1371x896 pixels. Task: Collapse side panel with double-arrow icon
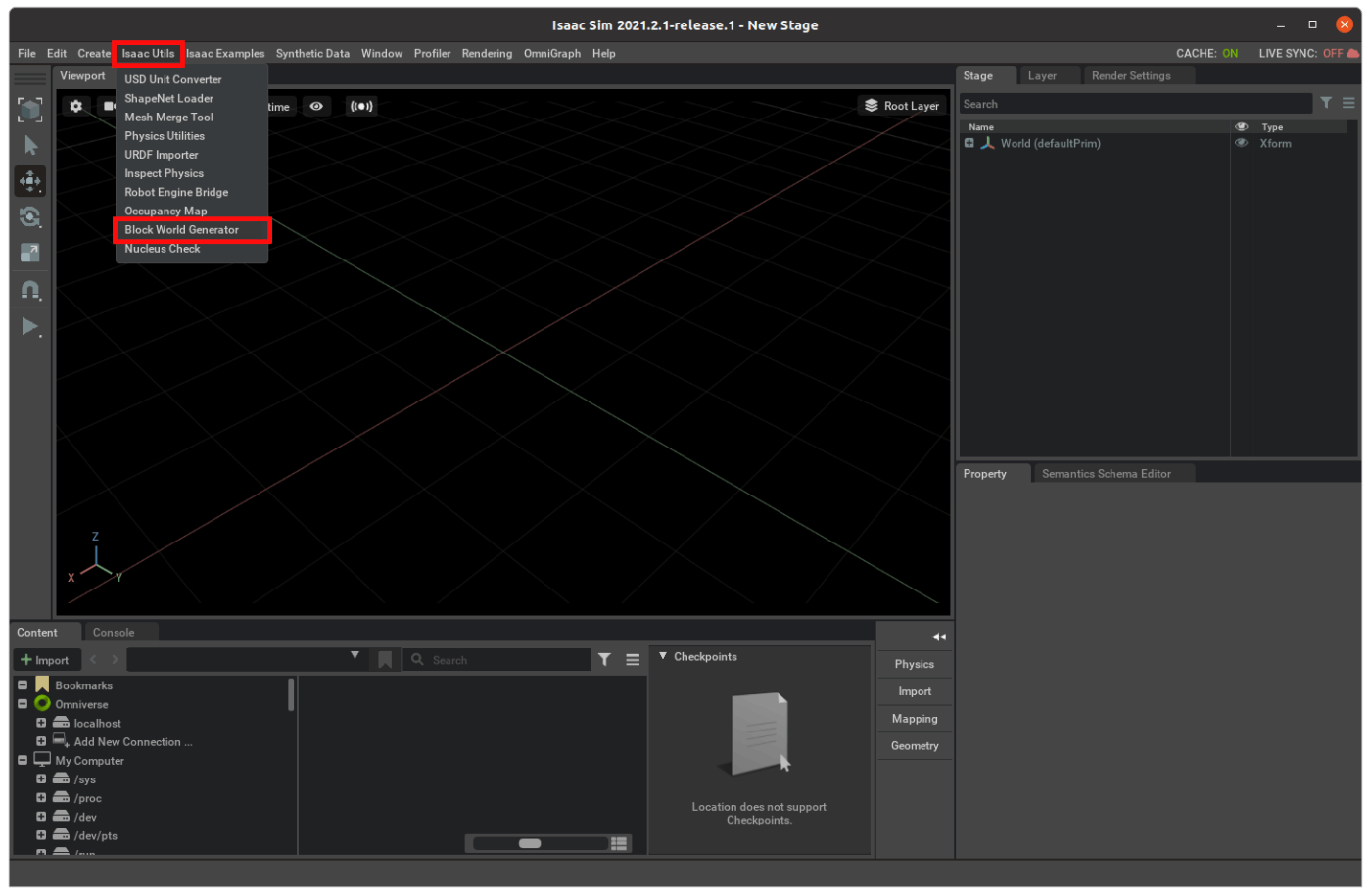(939, 637)
